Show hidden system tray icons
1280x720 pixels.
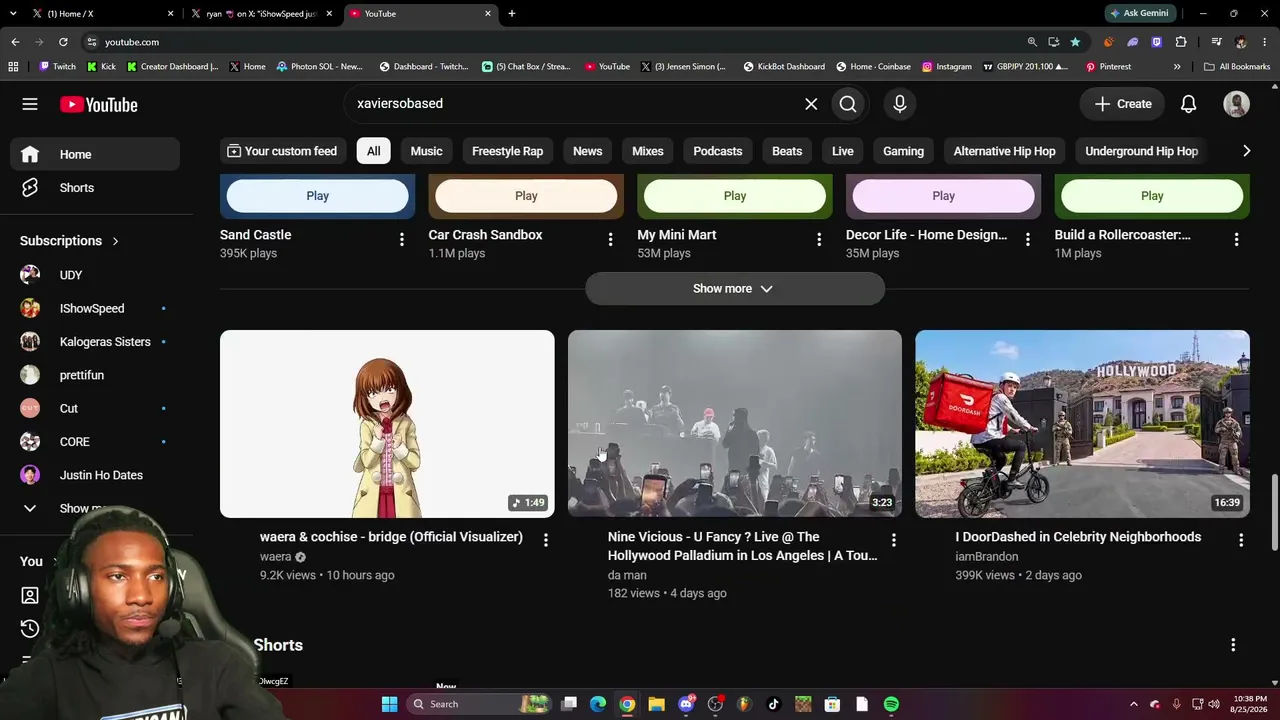[1133, 704]
